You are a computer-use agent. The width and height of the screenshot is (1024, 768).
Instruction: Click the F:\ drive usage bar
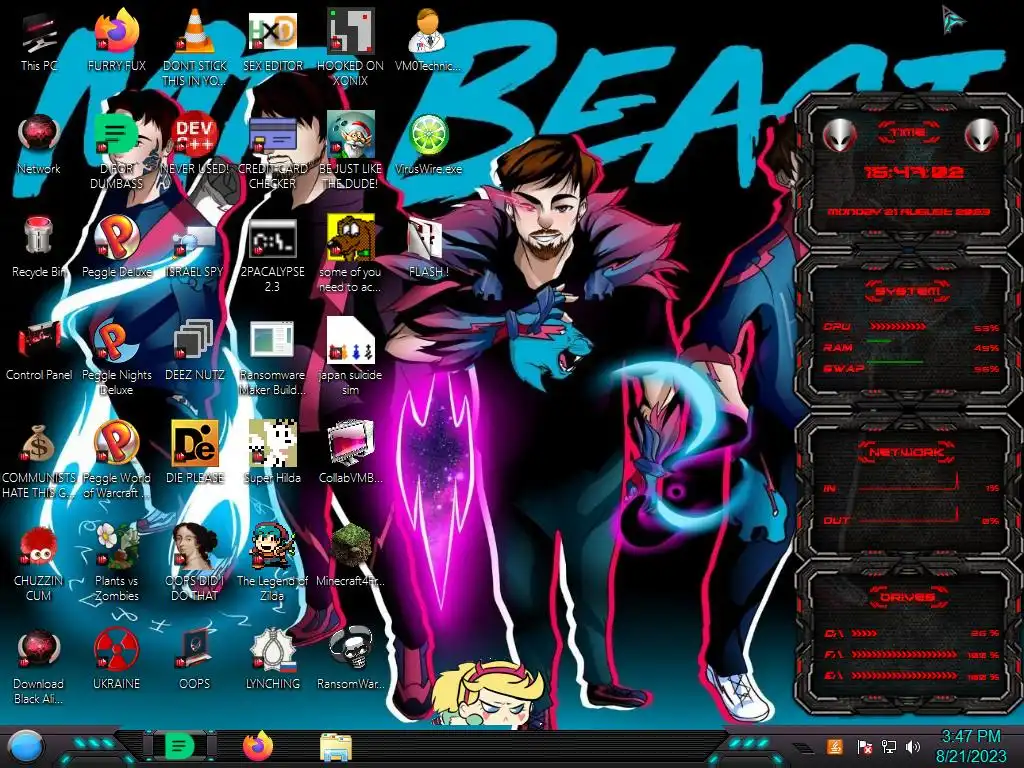click(x=904, y=654)
